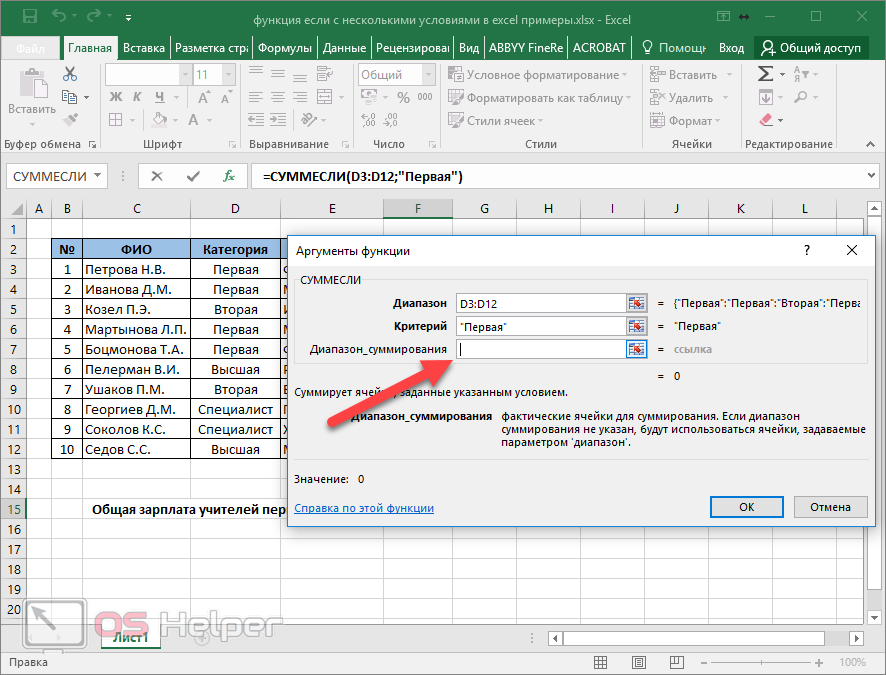Click the decrease decimal places icon
This screenshot has height=675, width=886.
[x=390, y=120]
